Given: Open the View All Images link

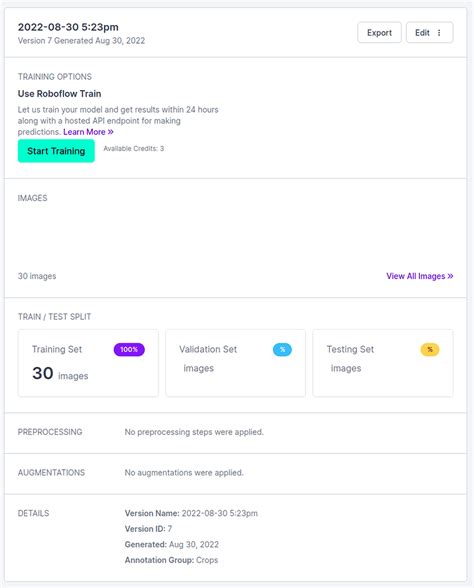Looking at the screenshot, I should [420, 276].
